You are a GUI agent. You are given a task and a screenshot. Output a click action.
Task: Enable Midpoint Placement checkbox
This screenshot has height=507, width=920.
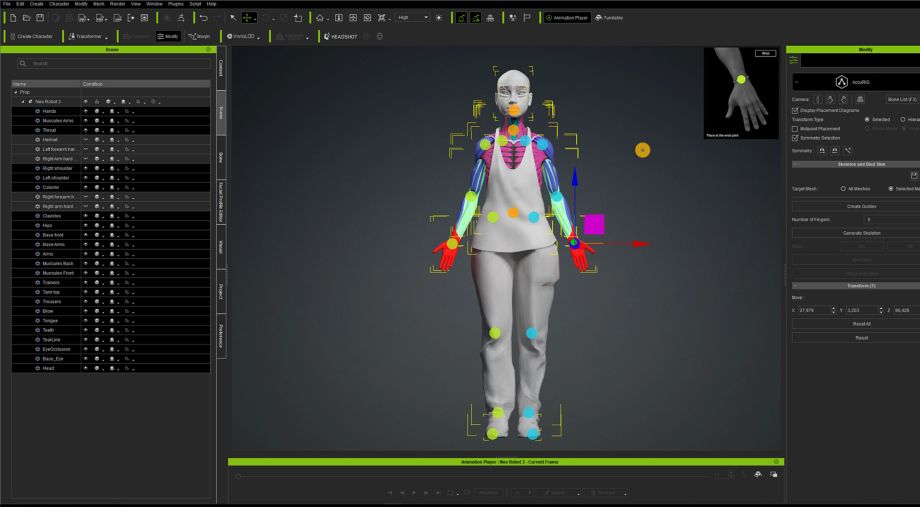pyautogui.click(x=795, y=129)
